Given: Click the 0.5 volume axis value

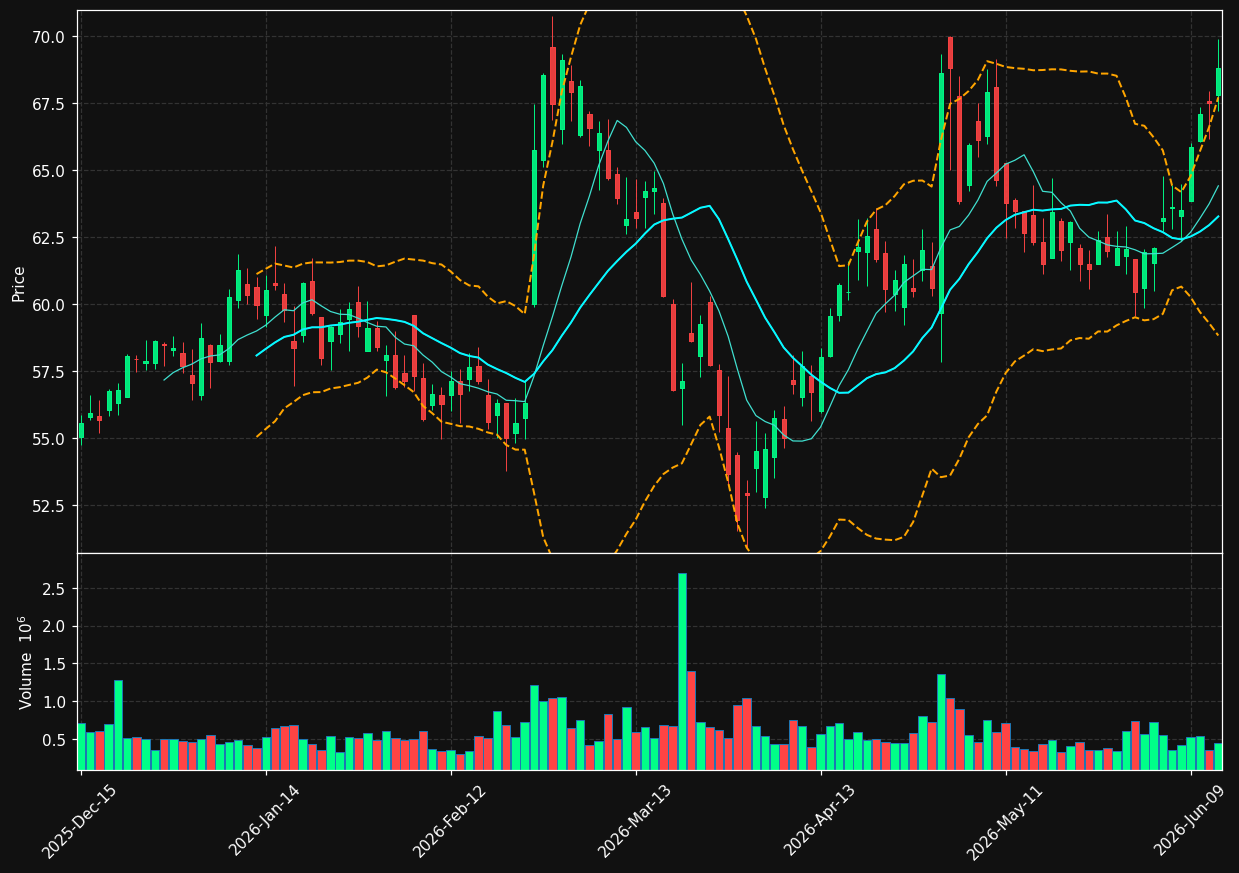Looking at the screenshot, I should pos(56,740).
